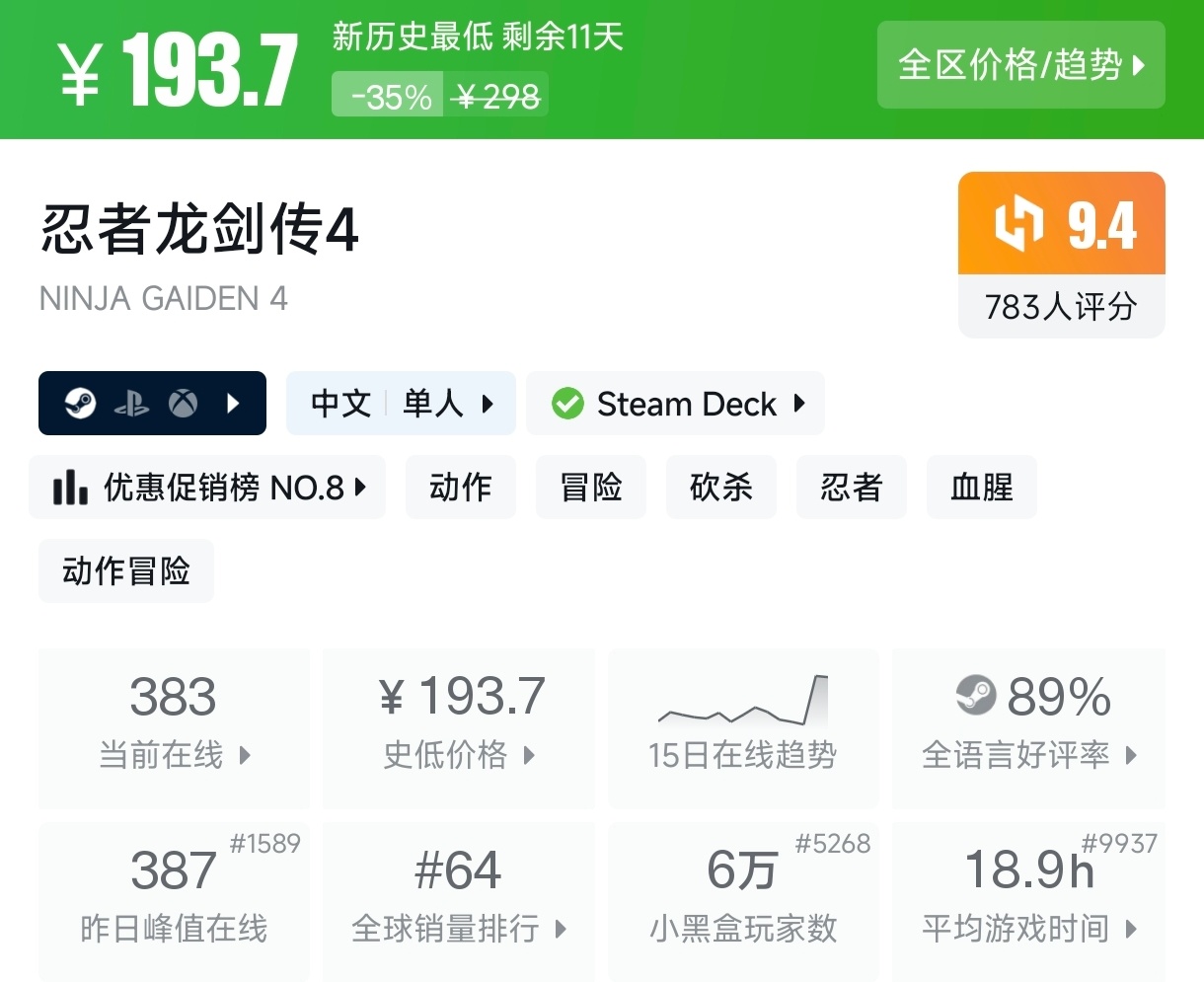Select the 血腥 tag

(x=981, y=487)
